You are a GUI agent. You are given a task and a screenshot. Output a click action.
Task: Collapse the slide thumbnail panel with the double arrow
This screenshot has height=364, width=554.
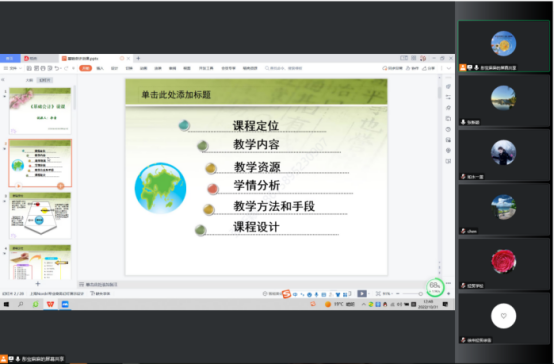[x=3, y=80]
